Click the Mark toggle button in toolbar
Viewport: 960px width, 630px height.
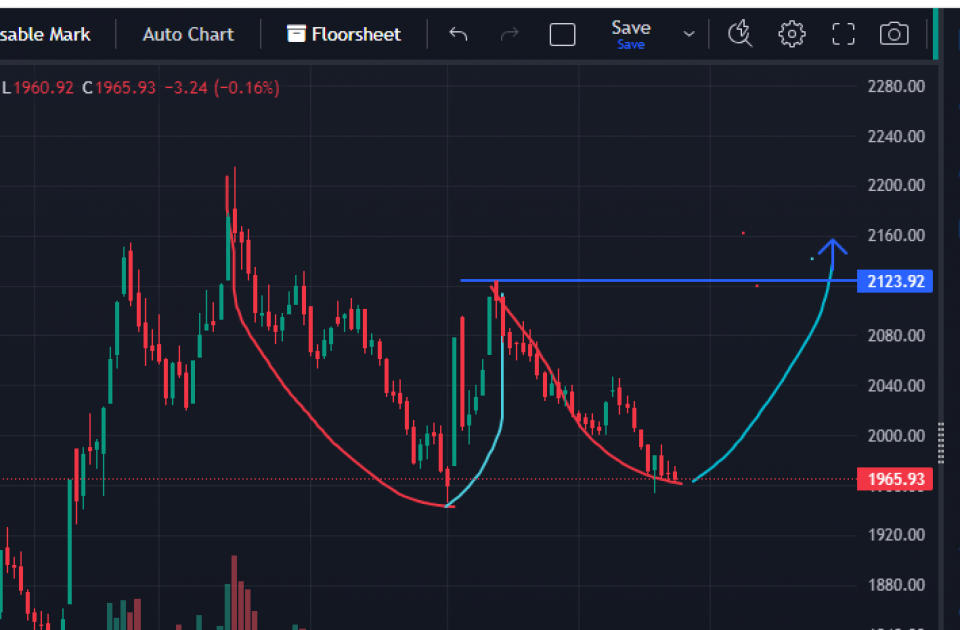coord(45,34)
